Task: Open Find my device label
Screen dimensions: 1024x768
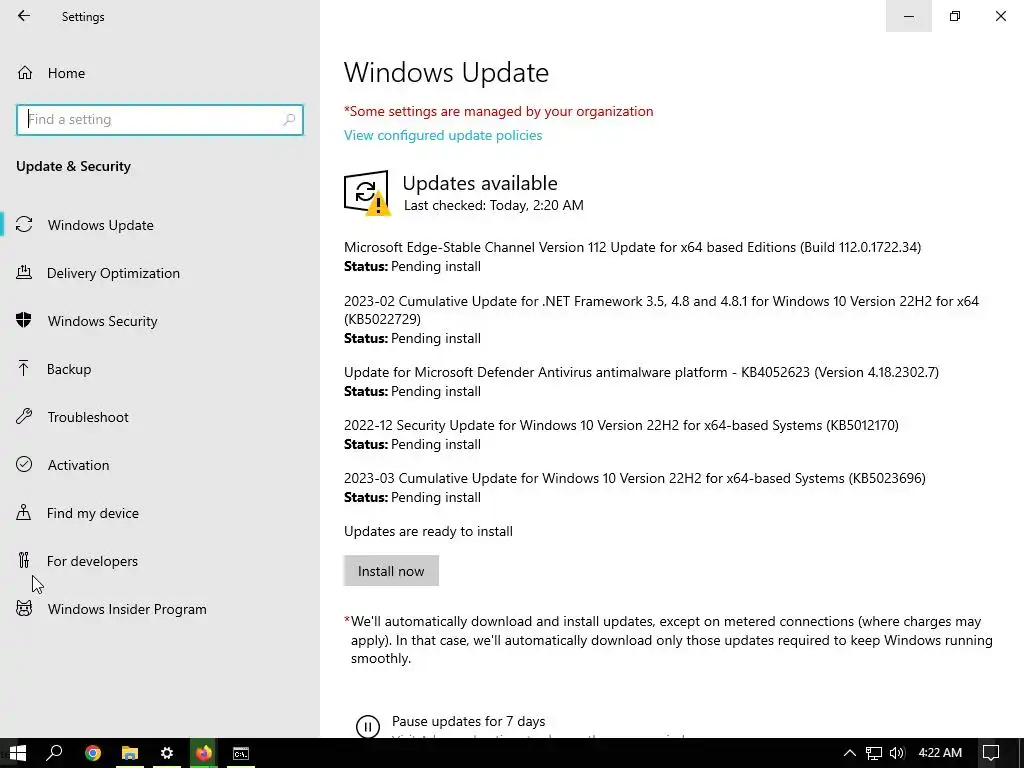Action: coord(93,513)
